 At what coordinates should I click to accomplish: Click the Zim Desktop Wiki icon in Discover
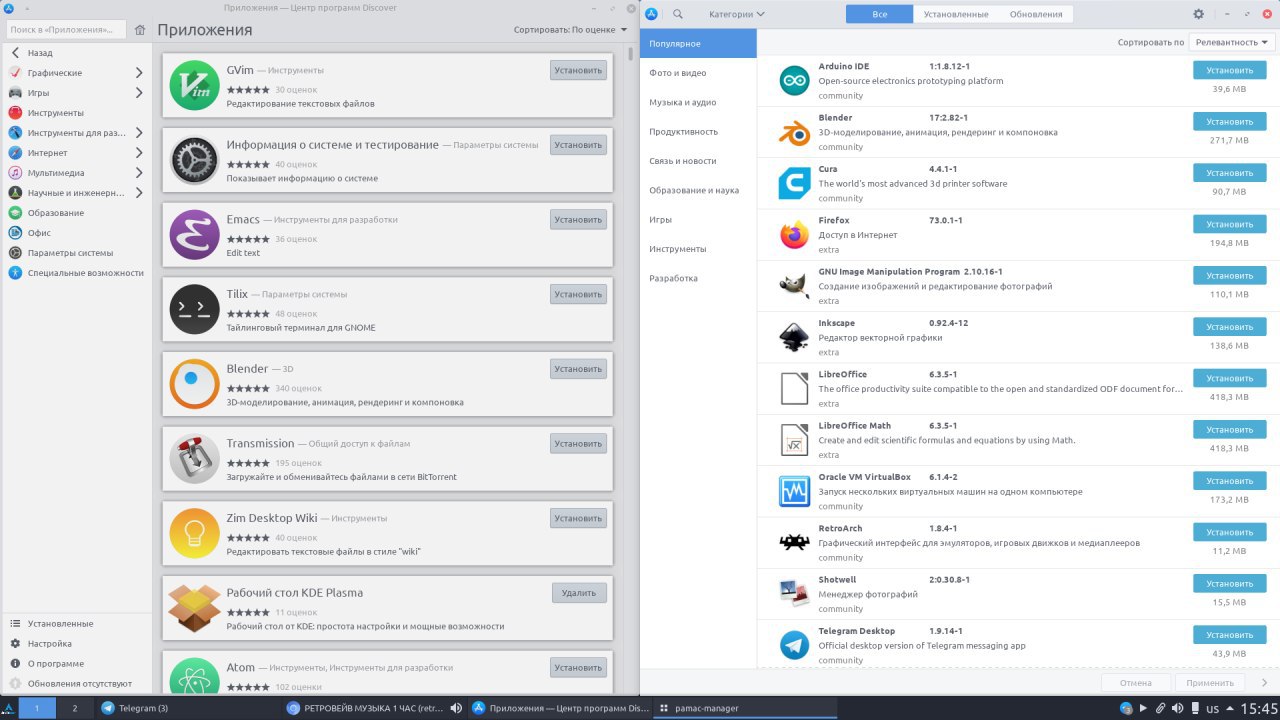coord(194,533)
